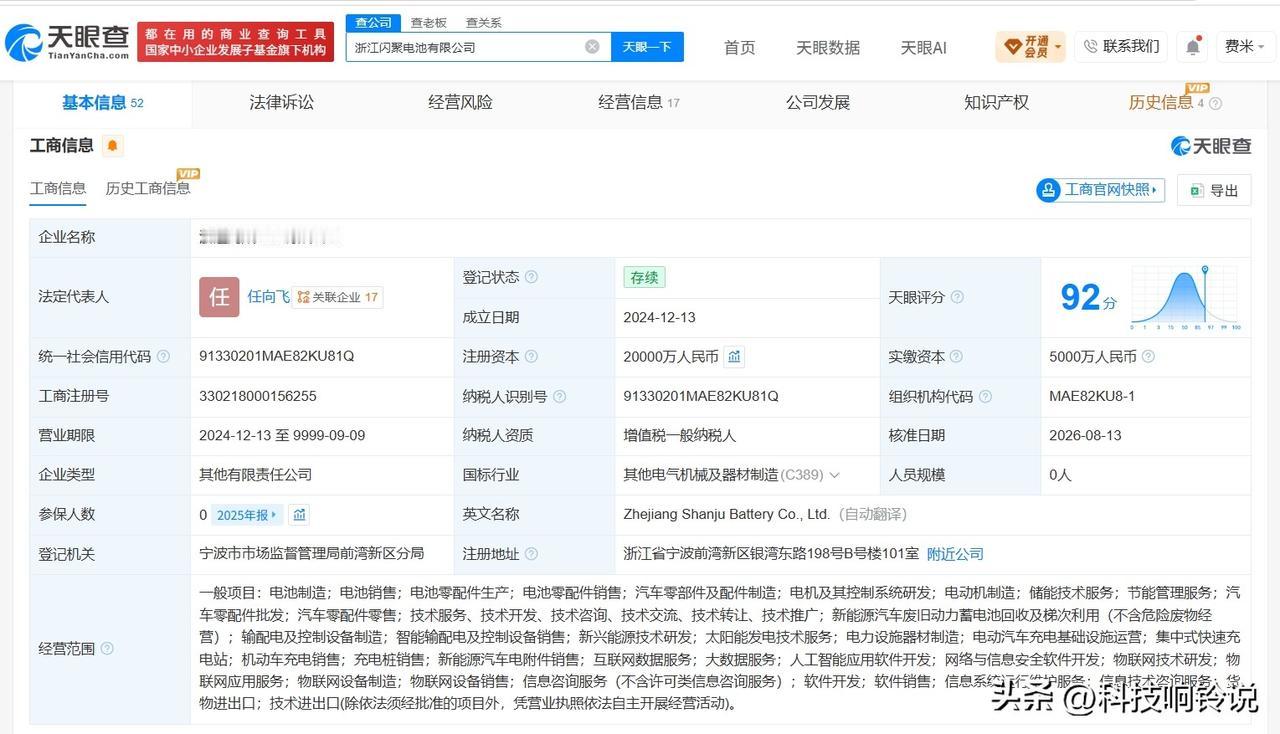
Task: Click the Tianyancha logo in the header
Action: 67,41
